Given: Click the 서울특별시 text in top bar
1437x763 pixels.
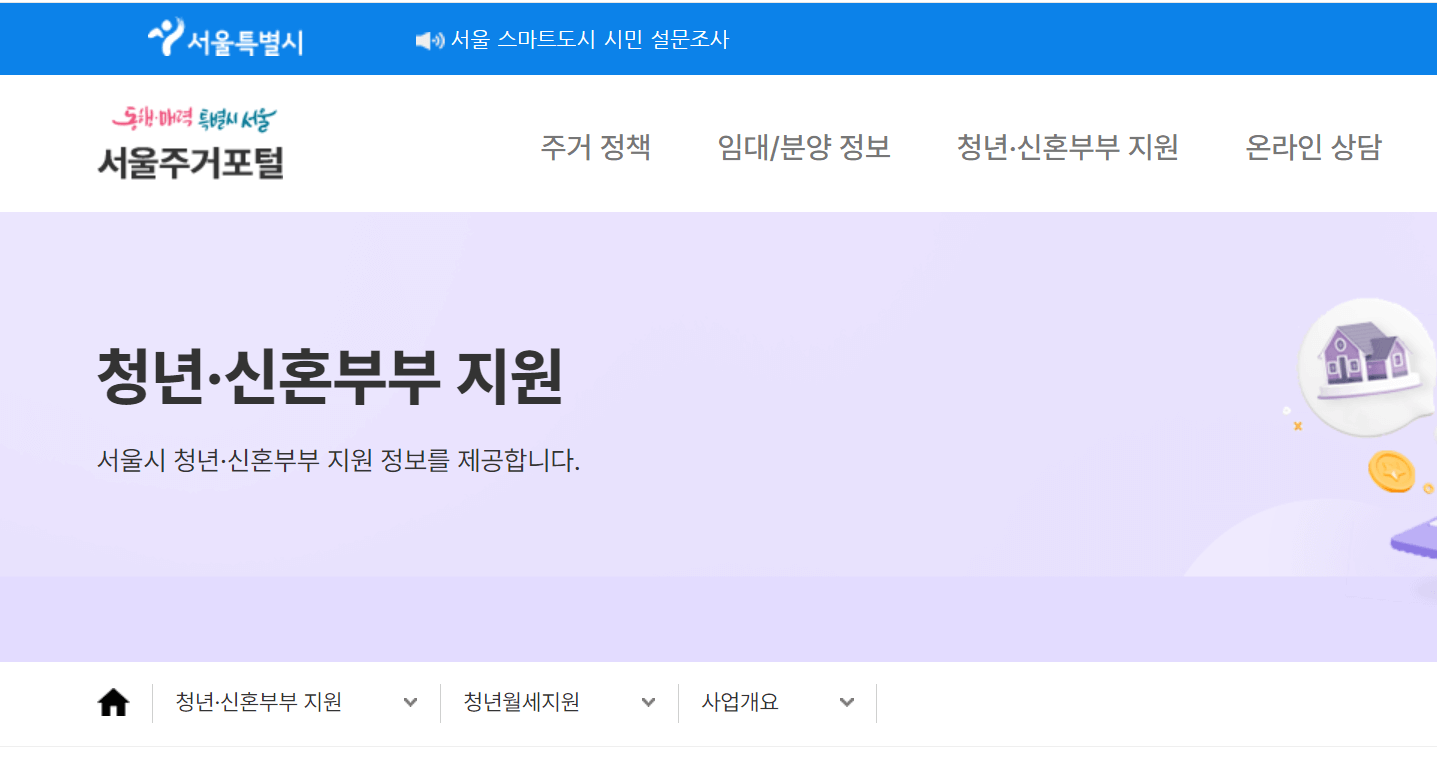Looking at the screenshot, I should point(245,42).
